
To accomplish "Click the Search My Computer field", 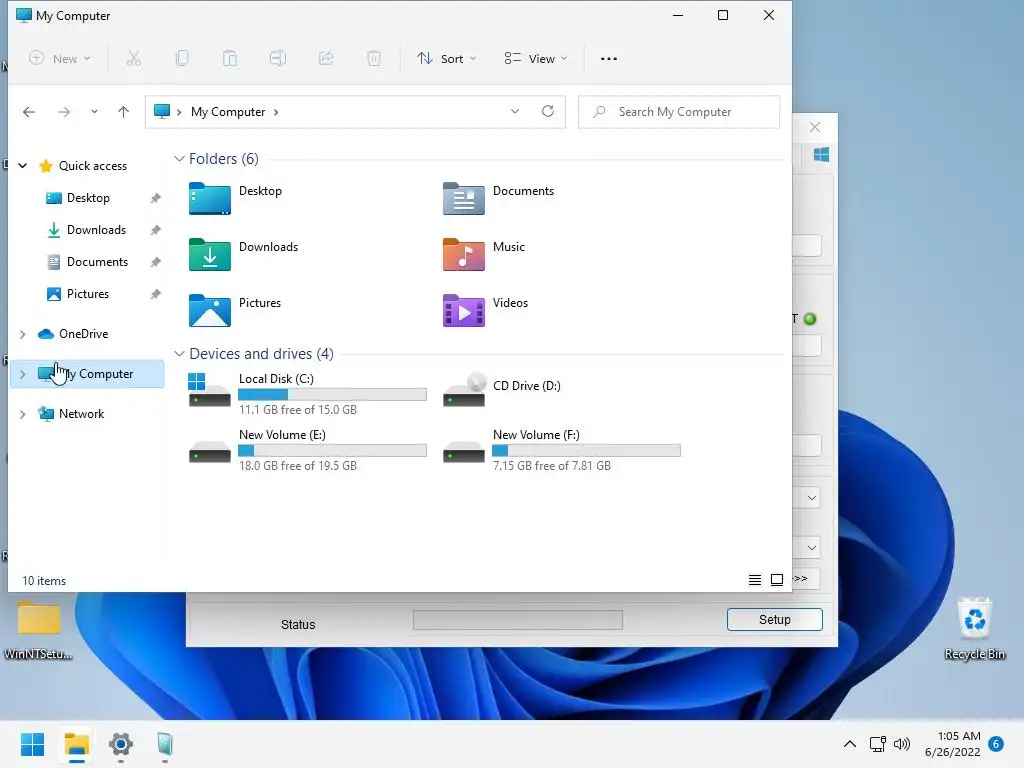I will click(679, 112).
